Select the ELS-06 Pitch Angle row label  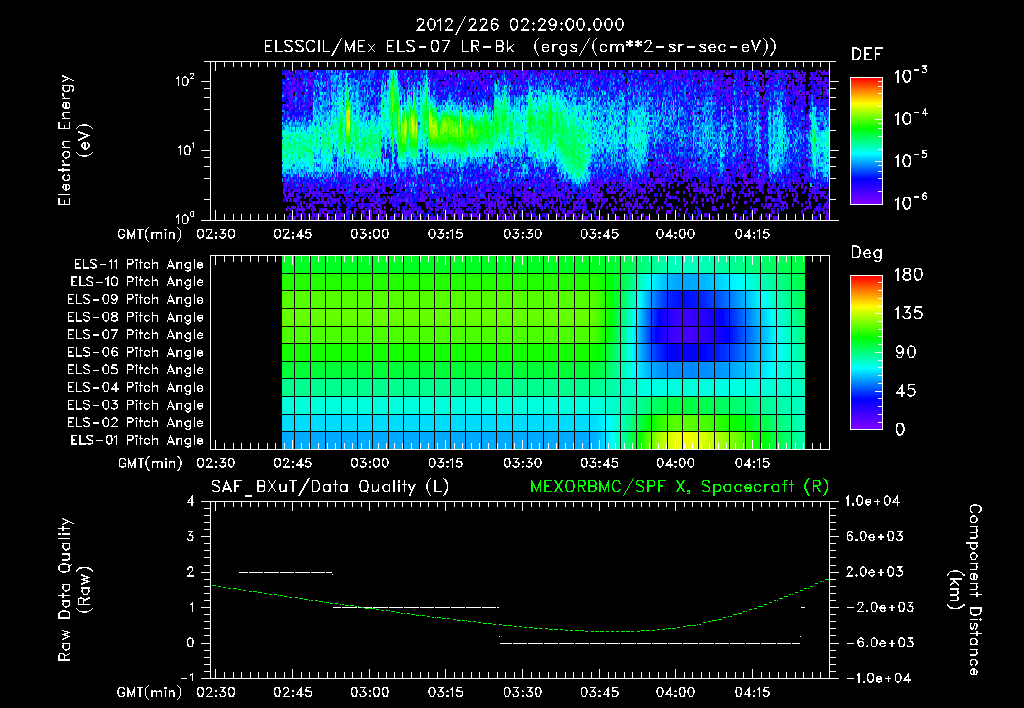[x=136, y=352]
